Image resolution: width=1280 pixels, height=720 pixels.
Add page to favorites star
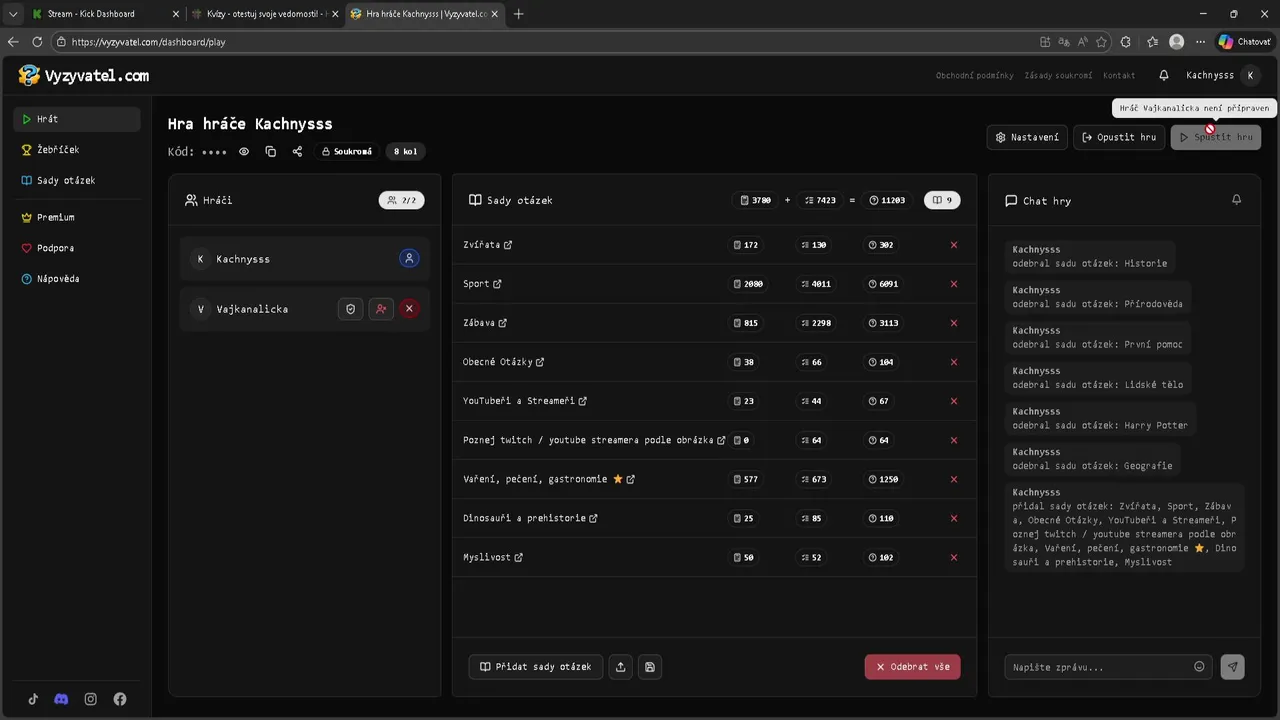[1101, 42]
